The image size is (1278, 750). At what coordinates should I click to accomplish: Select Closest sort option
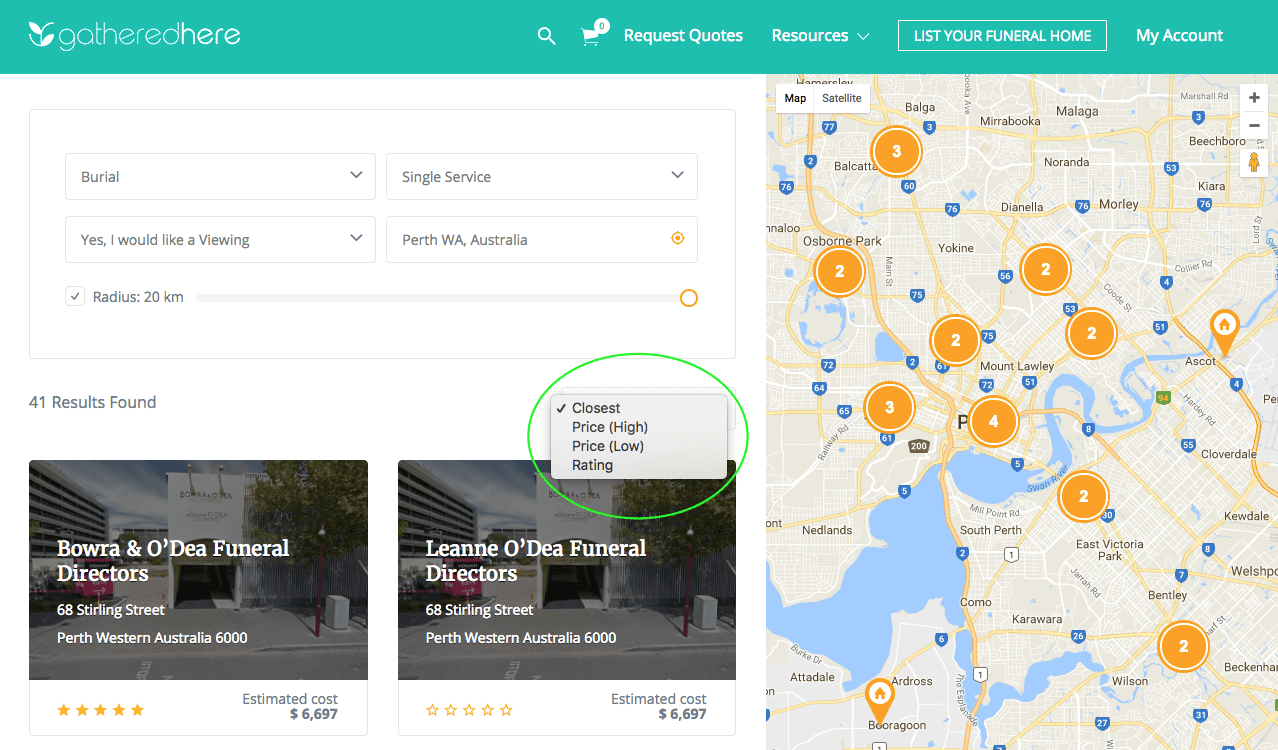639,408
